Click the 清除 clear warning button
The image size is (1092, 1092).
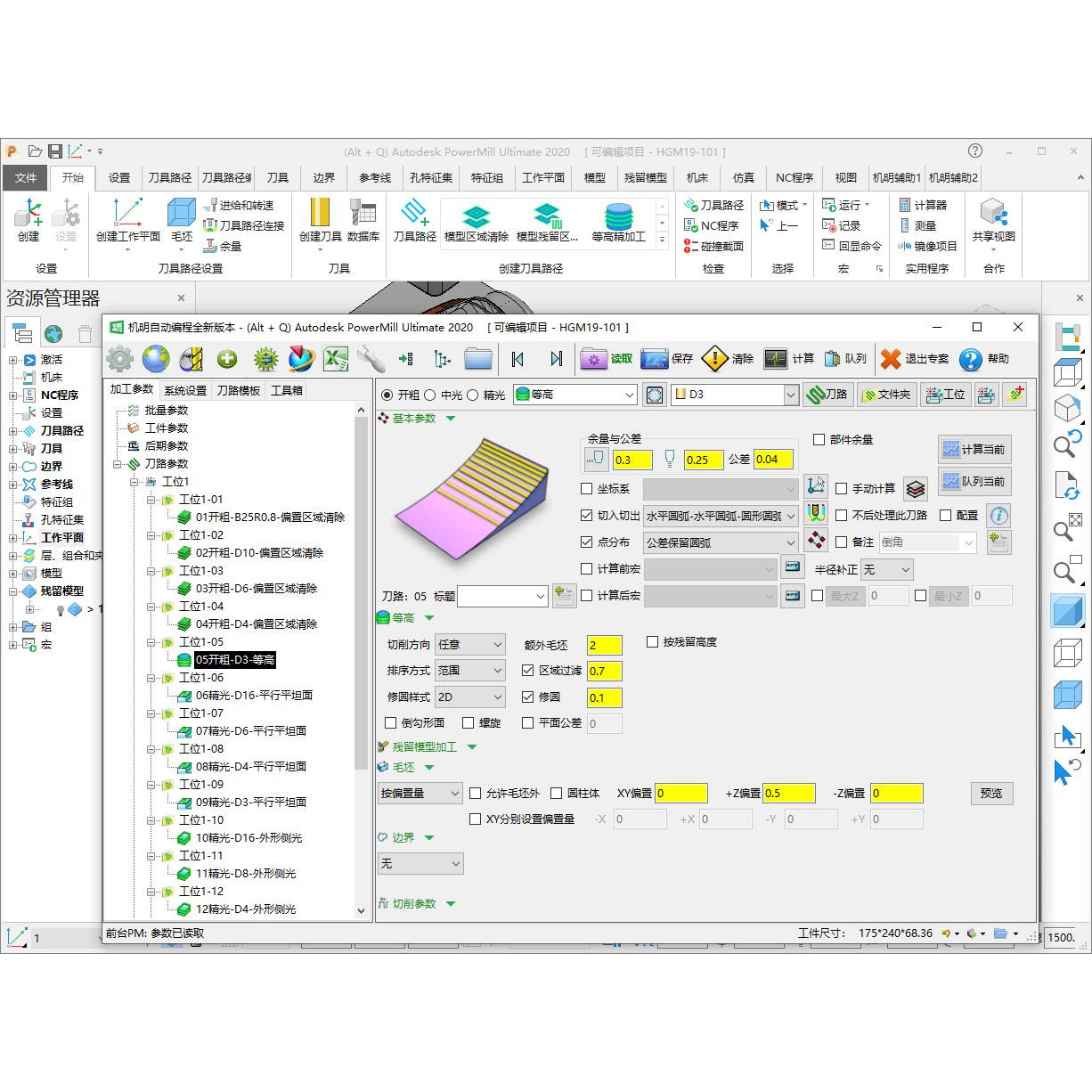pyautogui.click(x=728, y=359)
